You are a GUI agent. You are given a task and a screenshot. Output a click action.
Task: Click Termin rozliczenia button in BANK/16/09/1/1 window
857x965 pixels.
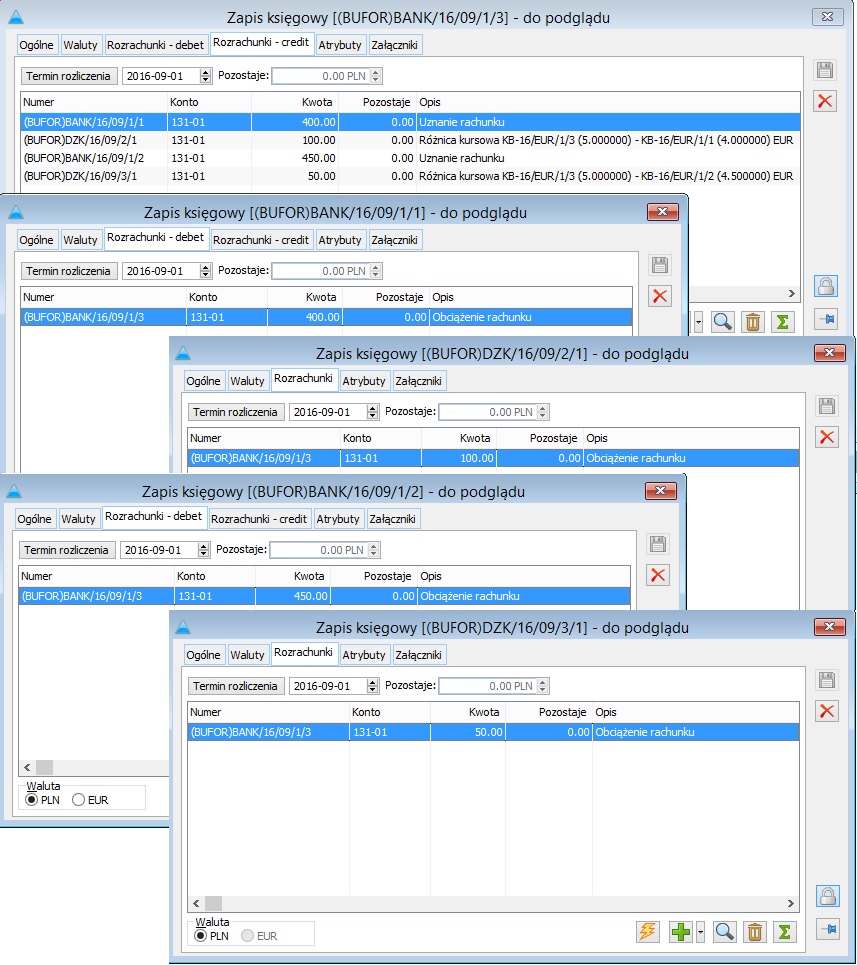coord(68,271)
